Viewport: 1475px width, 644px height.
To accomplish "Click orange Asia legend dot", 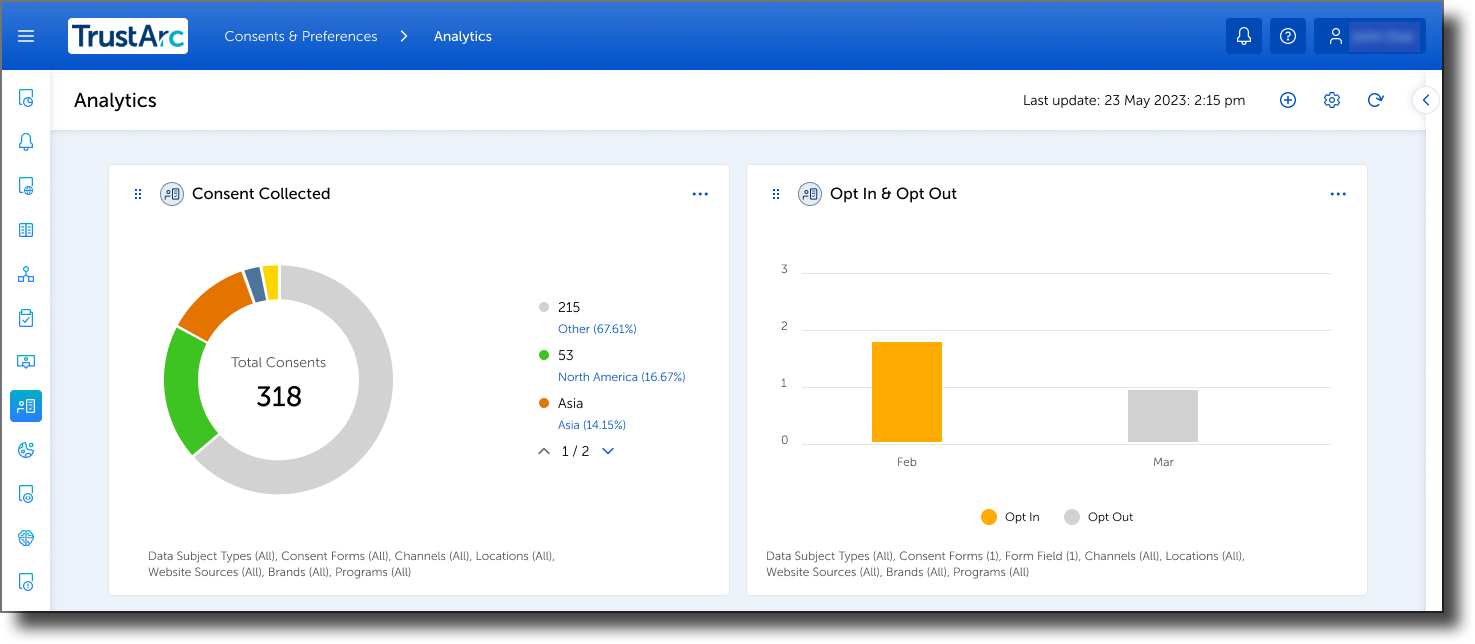I will click(x=544, y=403).
